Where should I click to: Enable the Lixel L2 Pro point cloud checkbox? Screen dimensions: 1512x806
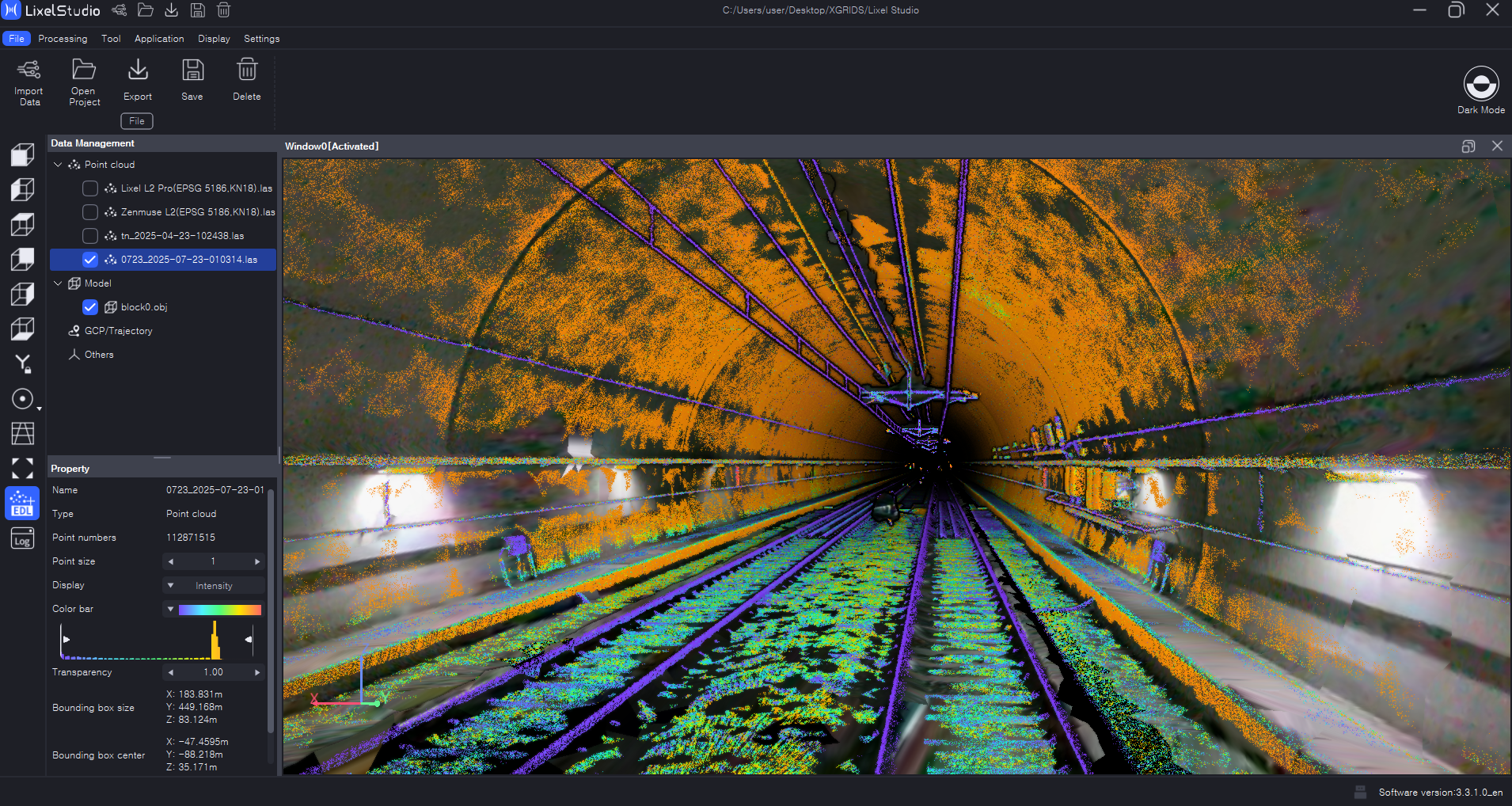pos(90,188)
